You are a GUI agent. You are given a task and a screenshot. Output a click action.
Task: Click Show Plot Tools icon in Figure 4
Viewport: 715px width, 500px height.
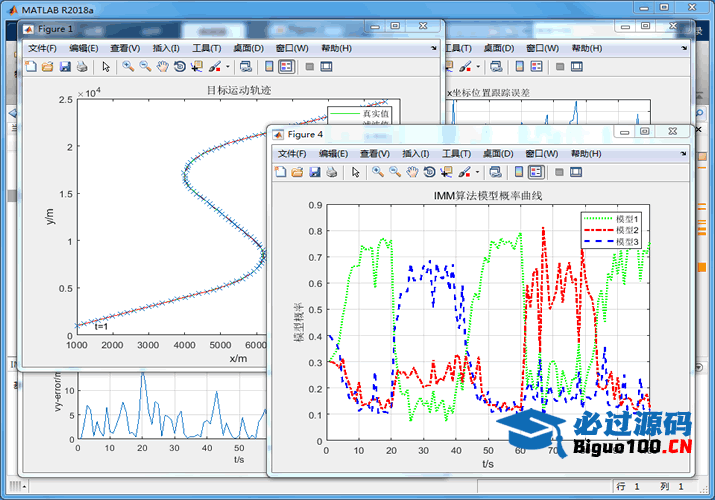[x=576, y=172]
